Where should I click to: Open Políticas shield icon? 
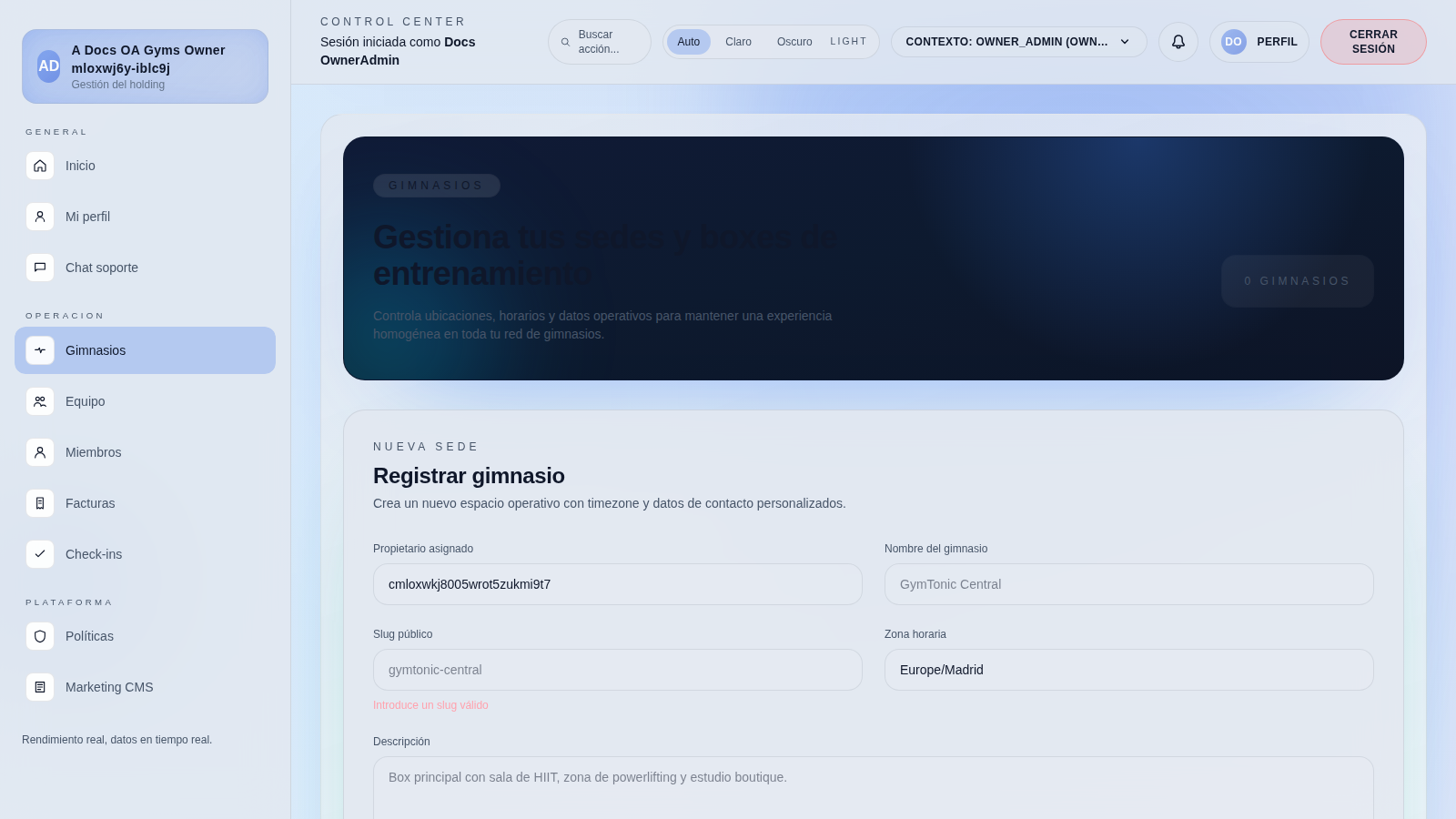point(40,636)
